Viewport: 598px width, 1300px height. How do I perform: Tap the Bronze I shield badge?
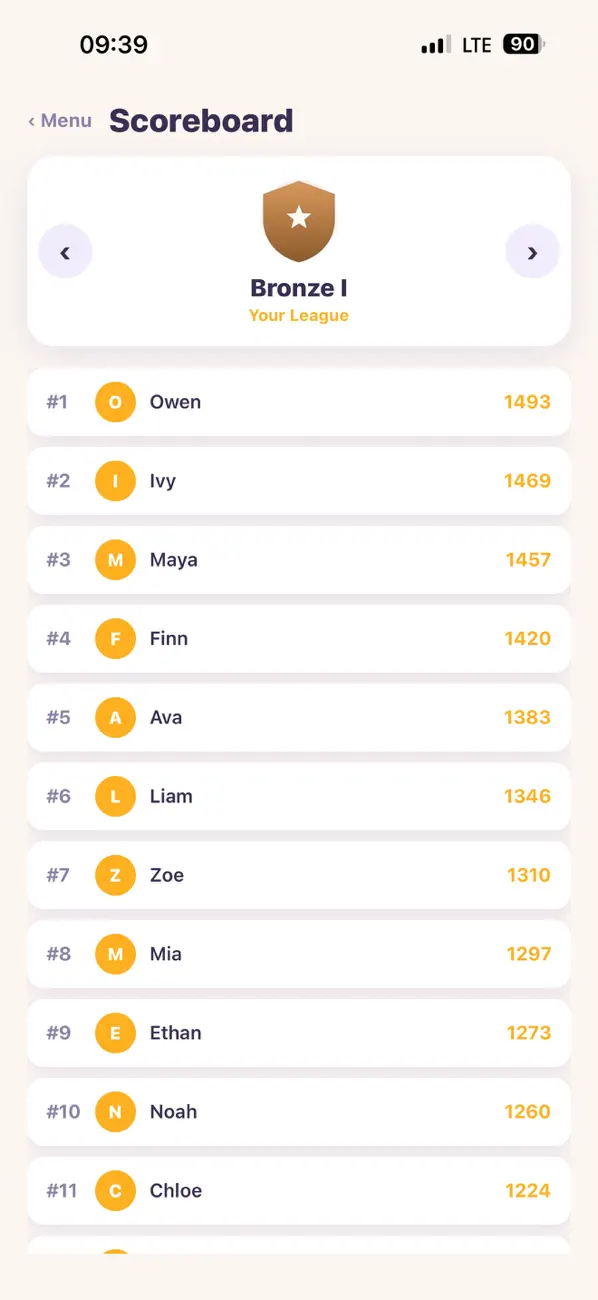click(x=299, y=221)
